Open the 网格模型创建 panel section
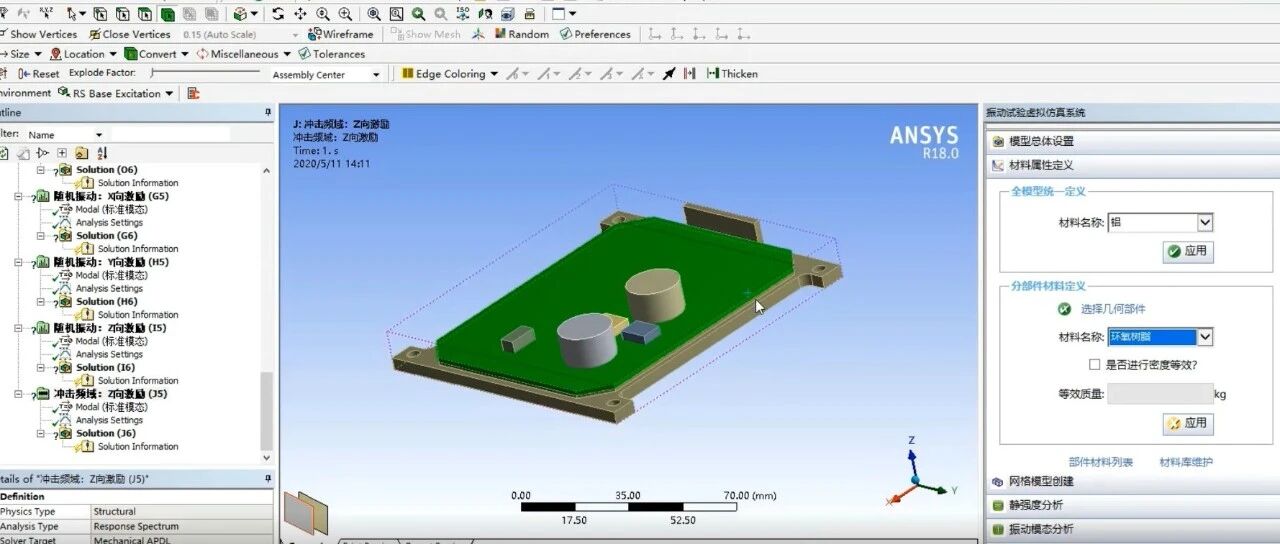Screen dimensions: 1280x544 [1132, 481]
